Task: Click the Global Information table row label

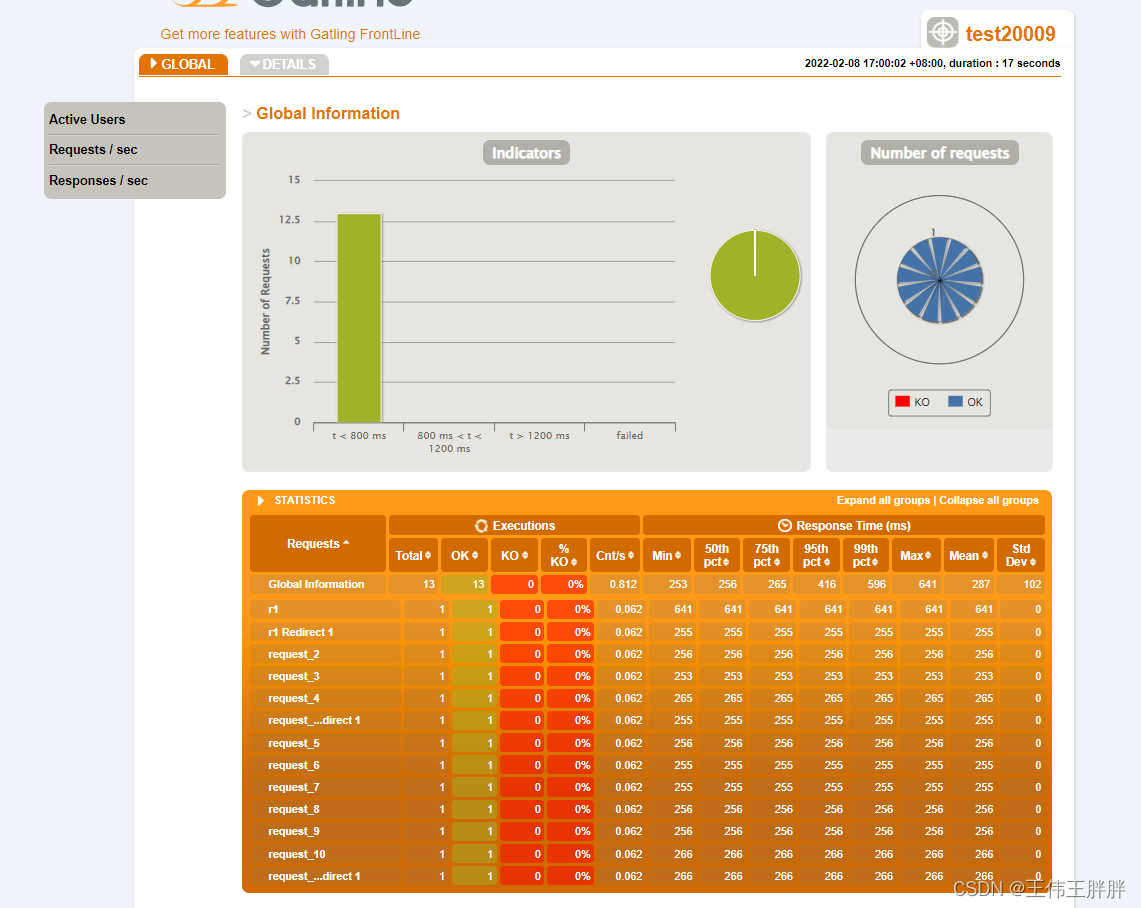Action: coord(316,584)
